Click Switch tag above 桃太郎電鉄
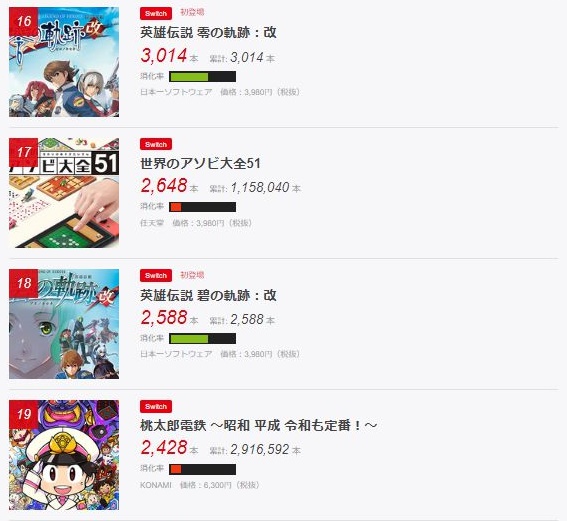Viewport: 567px width, 521px height. tap(156, 406)
